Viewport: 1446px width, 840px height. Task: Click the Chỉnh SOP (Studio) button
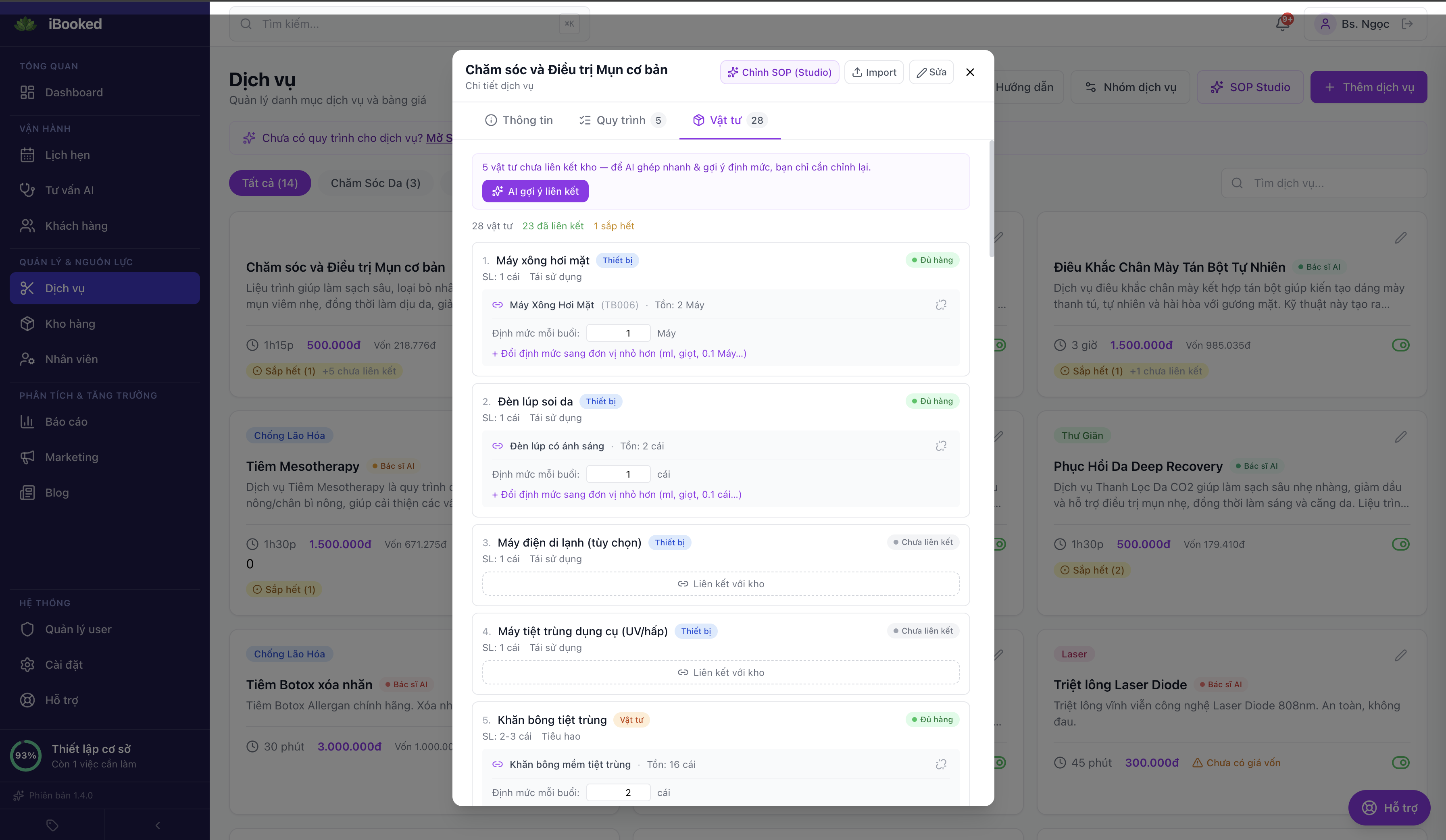[779, 72]
